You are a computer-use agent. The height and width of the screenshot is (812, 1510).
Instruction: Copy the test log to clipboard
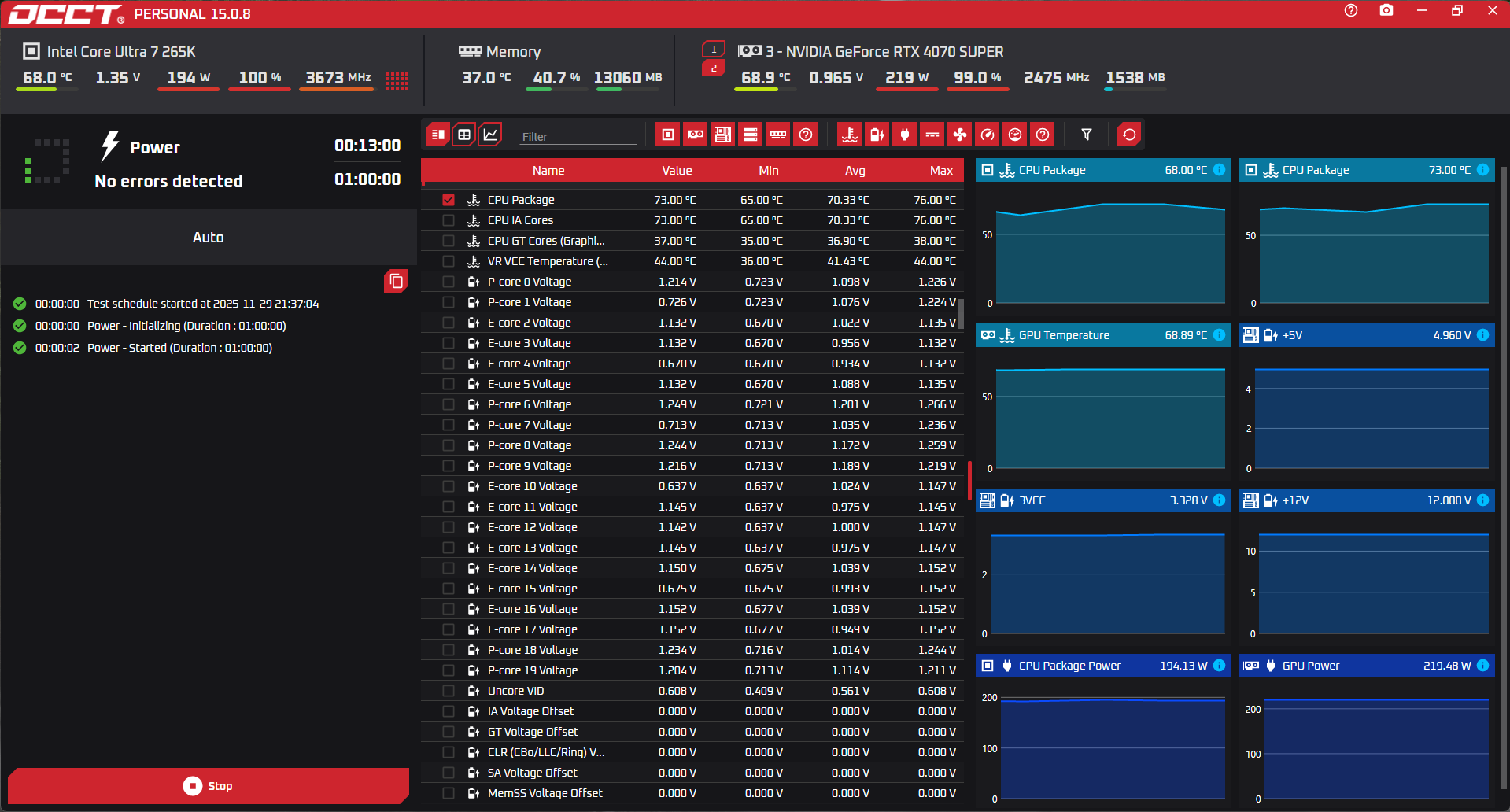[x=396, y=281]
